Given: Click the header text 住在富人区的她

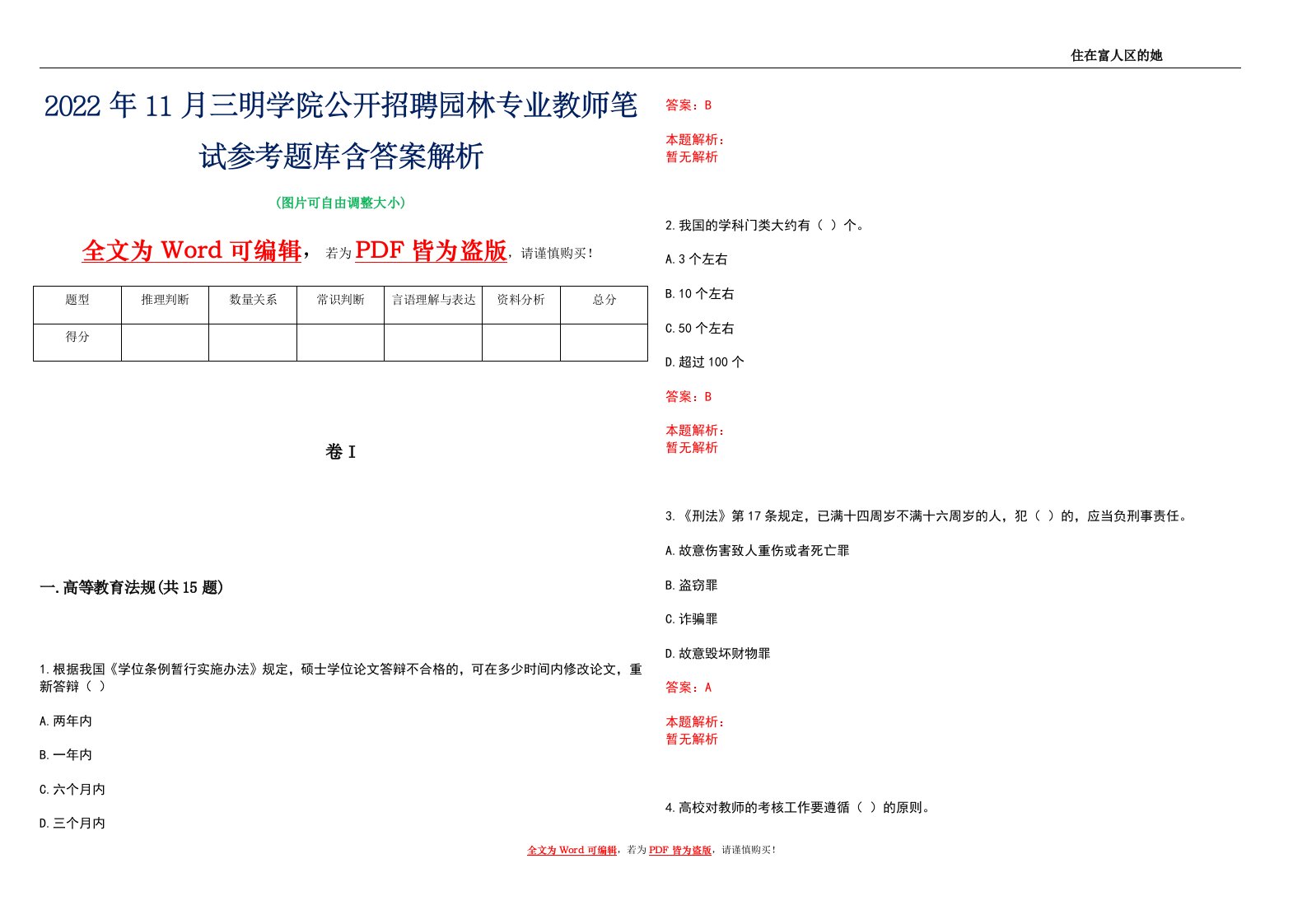Looking at the screenshot, I should click(x=1116, y=55).
